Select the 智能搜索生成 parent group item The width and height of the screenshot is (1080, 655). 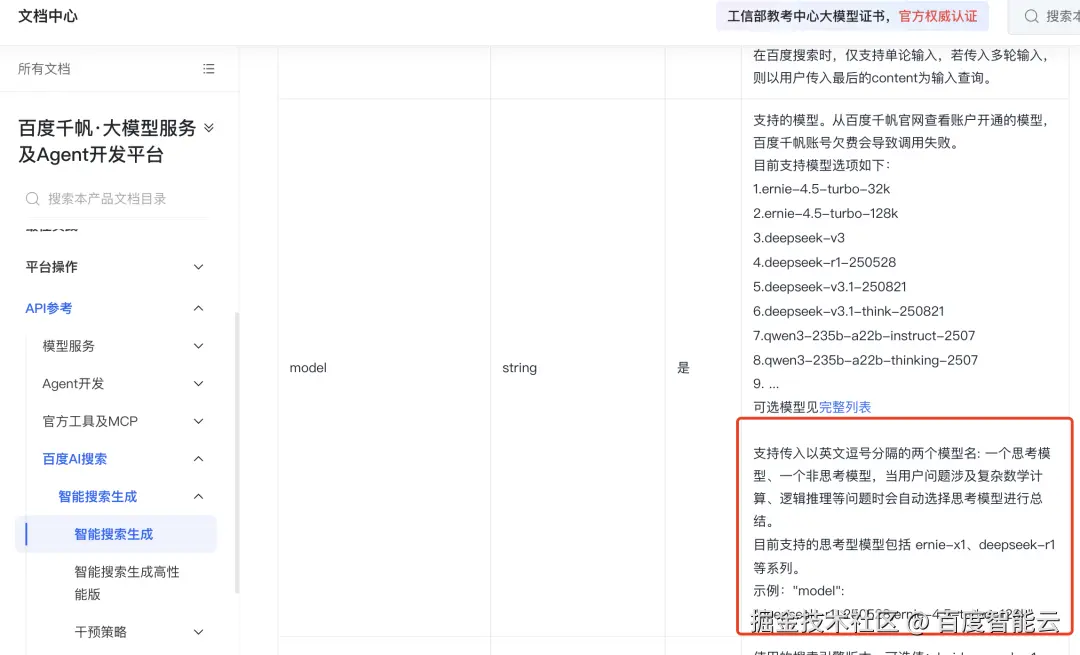98,497
